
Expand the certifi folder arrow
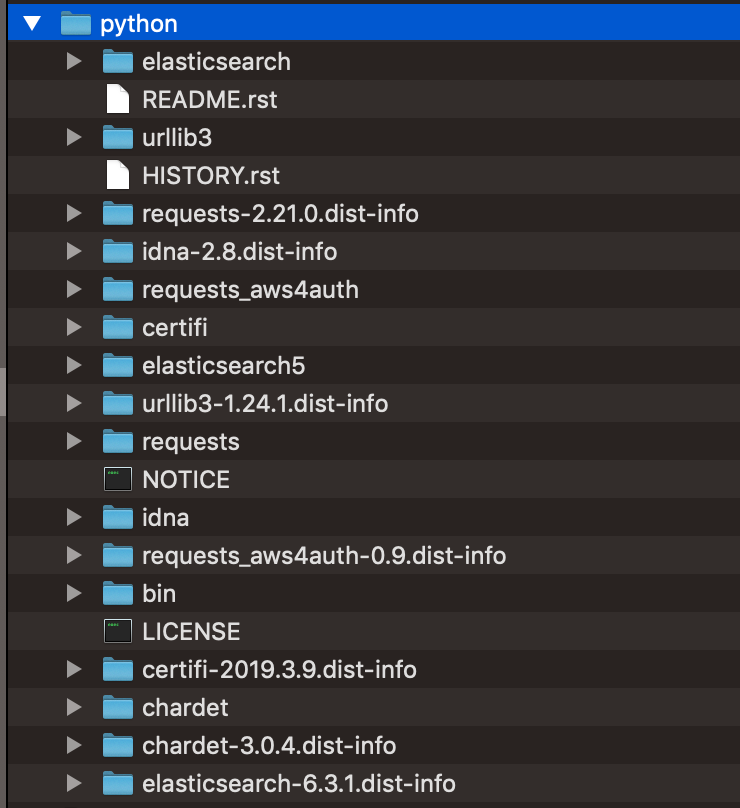74,327
